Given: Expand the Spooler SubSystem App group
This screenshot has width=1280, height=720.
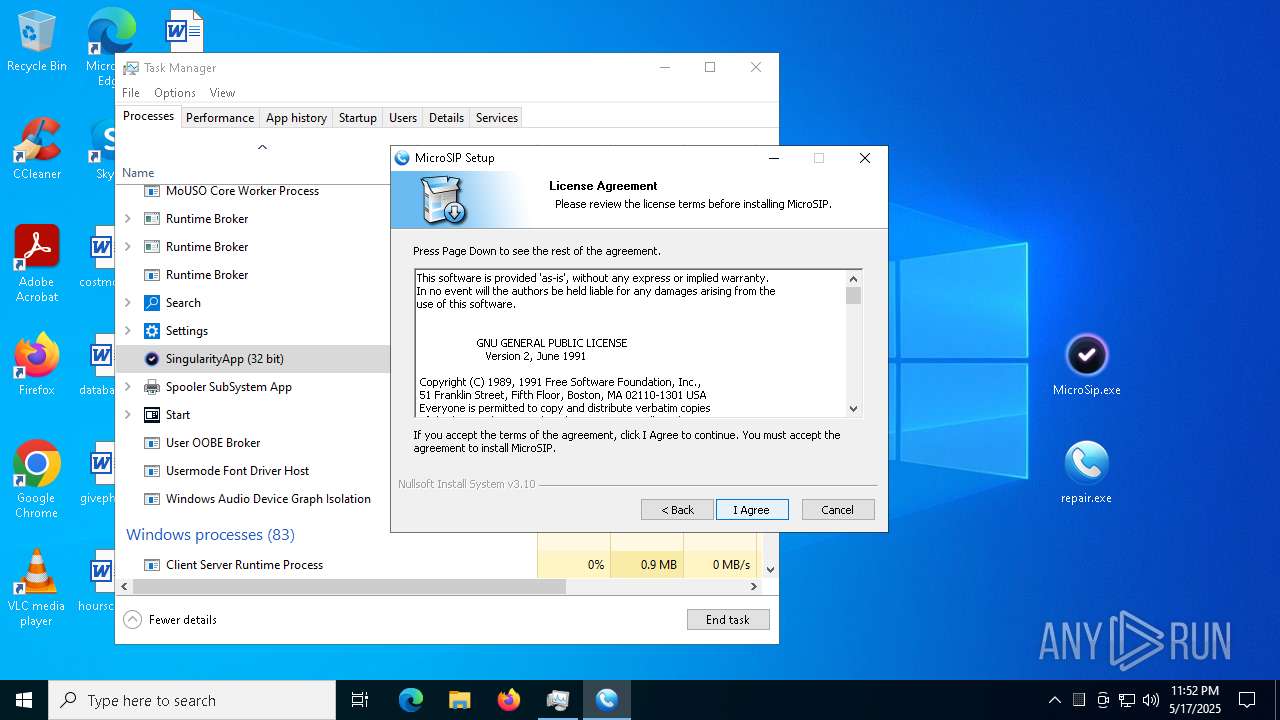Looking at the screenshot, I should pos(128,387).
